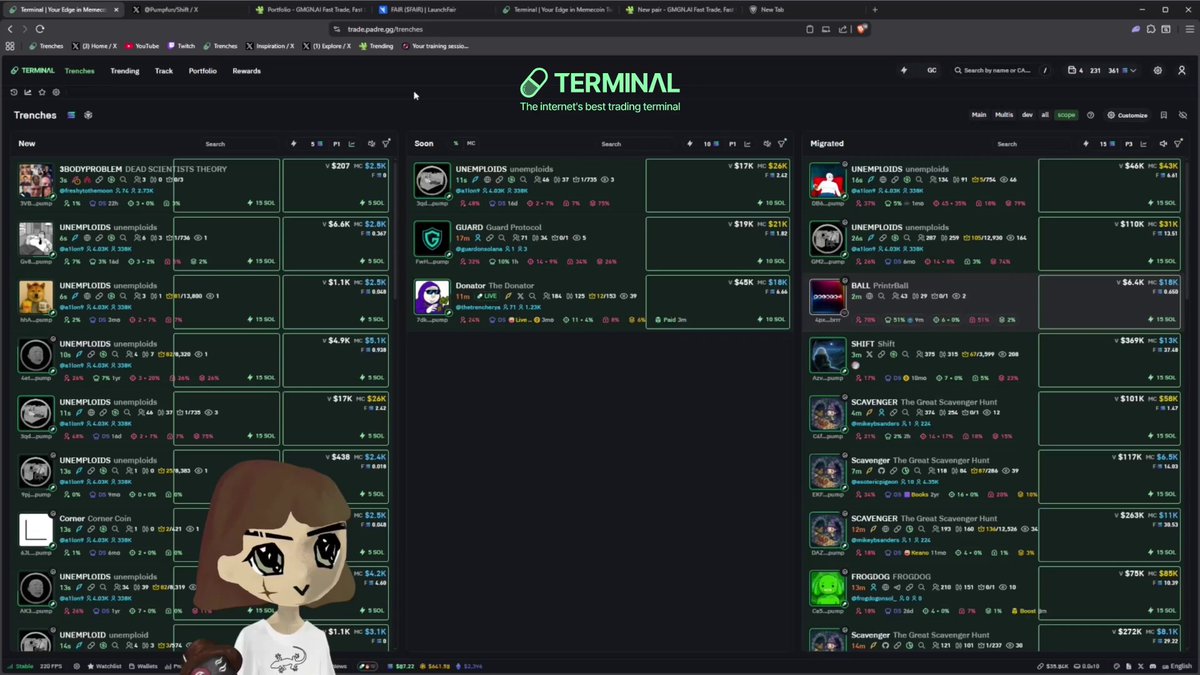Open the Rewards nav tab
This screenshot has height=675, width=1200.
coord(247,71)
